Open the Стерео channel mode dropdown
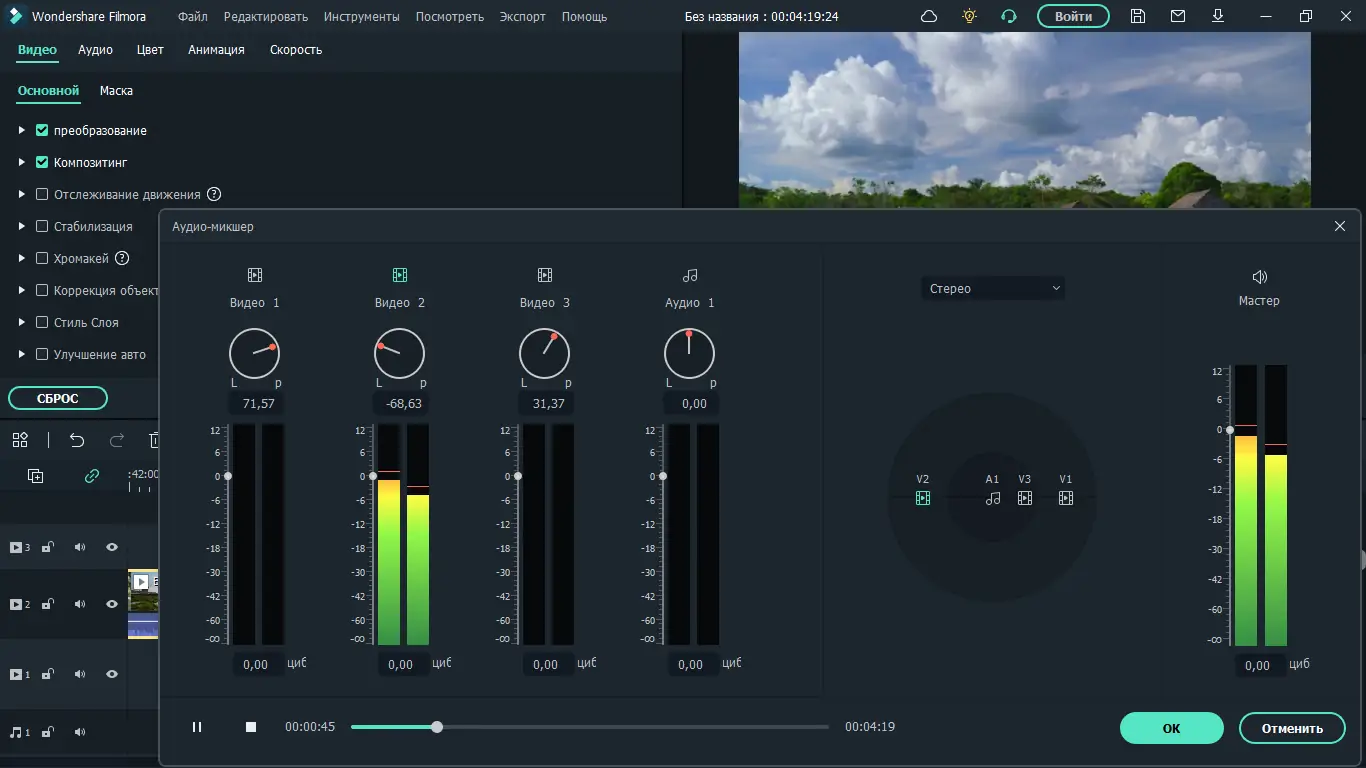1366x768 pixels. tap(993, 288)
